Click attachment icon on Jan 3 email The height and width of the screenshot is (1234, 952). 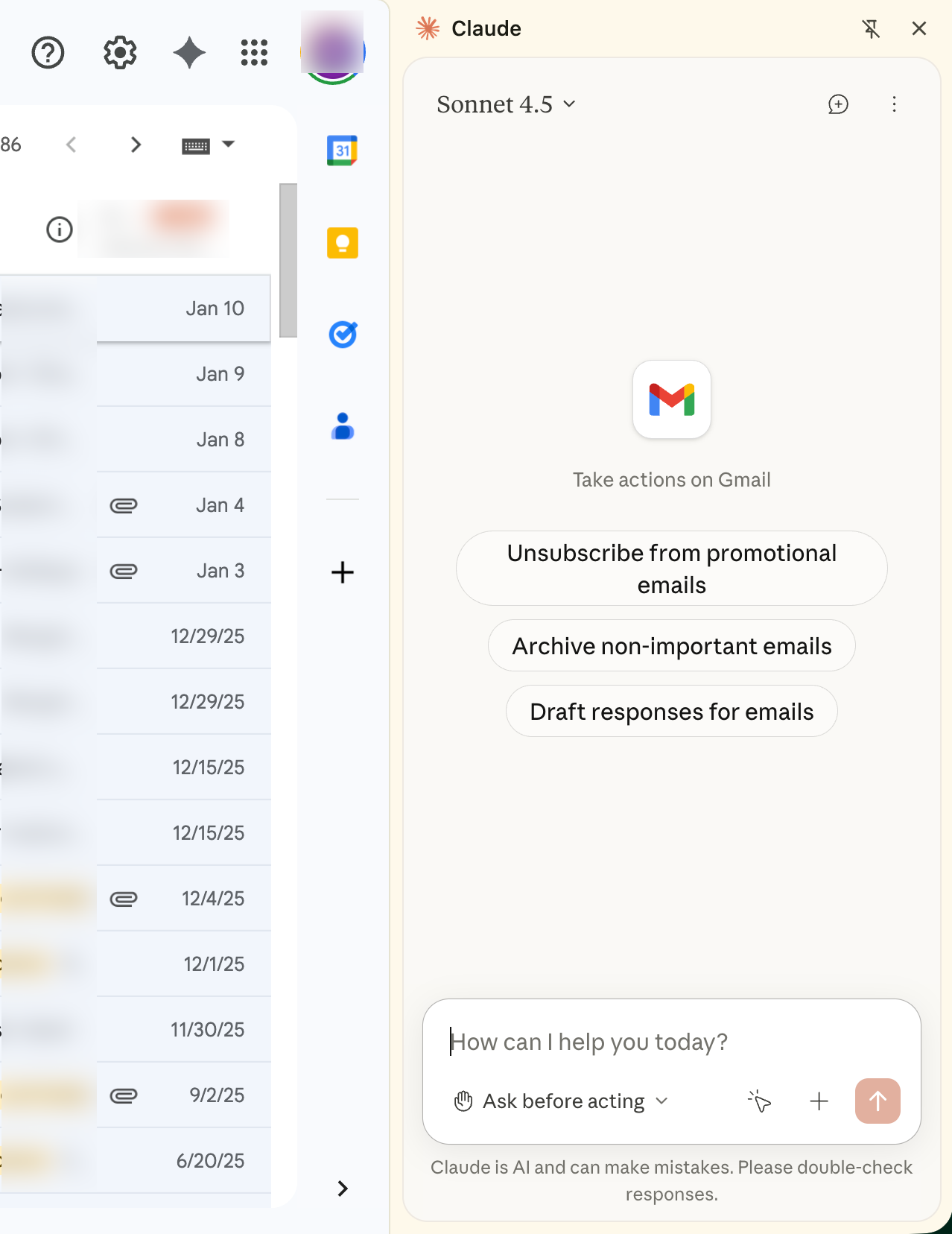[124, 572]
